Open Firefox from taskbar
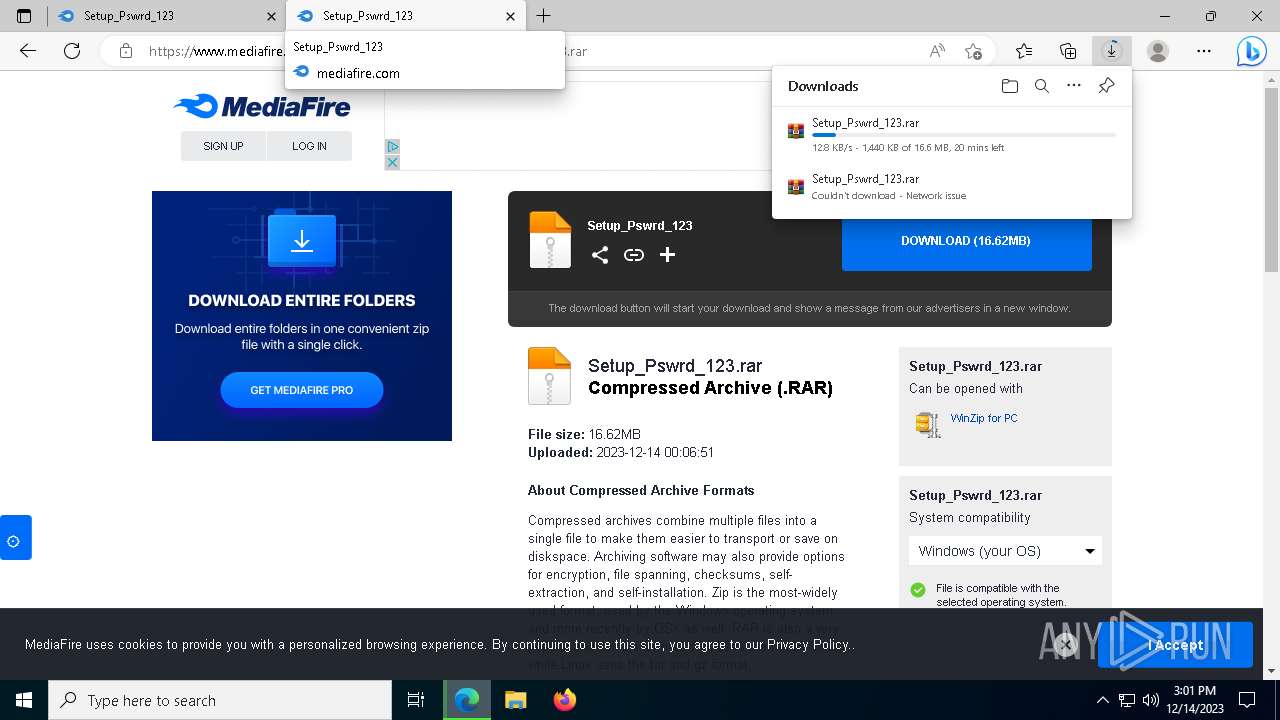Screen dimensions: 1280x720 (x=565, y=700)
